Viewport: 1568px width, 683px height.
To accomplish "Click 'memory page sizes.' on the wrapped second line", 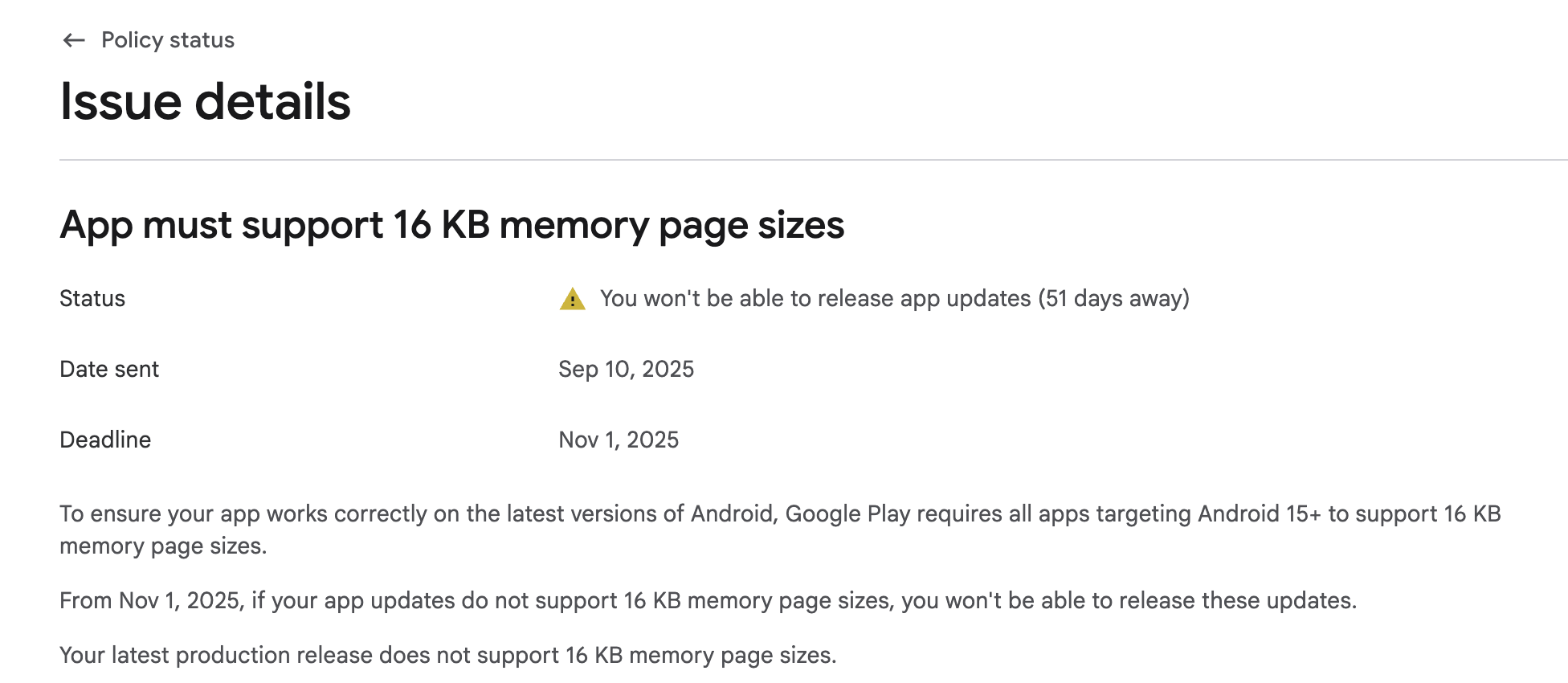I will point(162,546).
